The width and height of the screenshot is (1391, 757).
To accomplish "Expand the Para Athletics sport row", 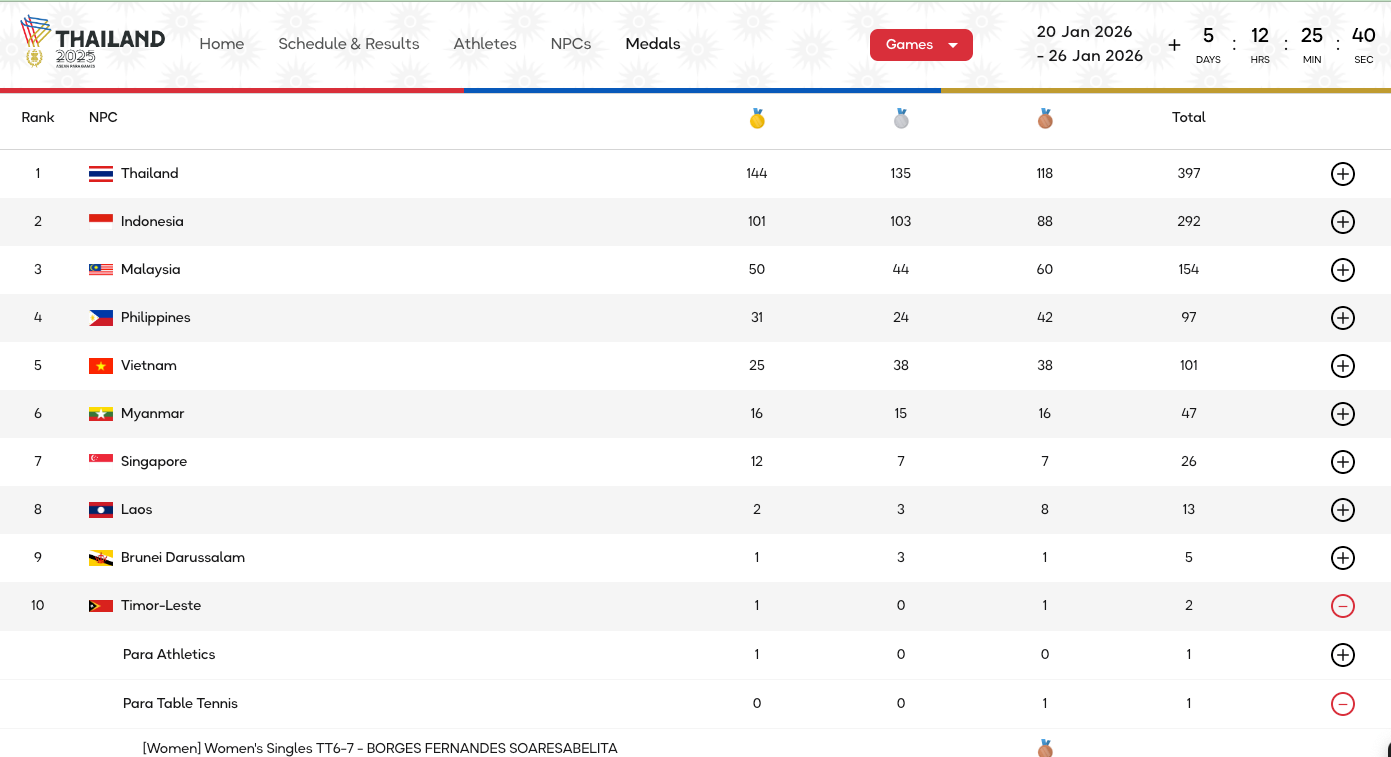I will point(1342,655).
